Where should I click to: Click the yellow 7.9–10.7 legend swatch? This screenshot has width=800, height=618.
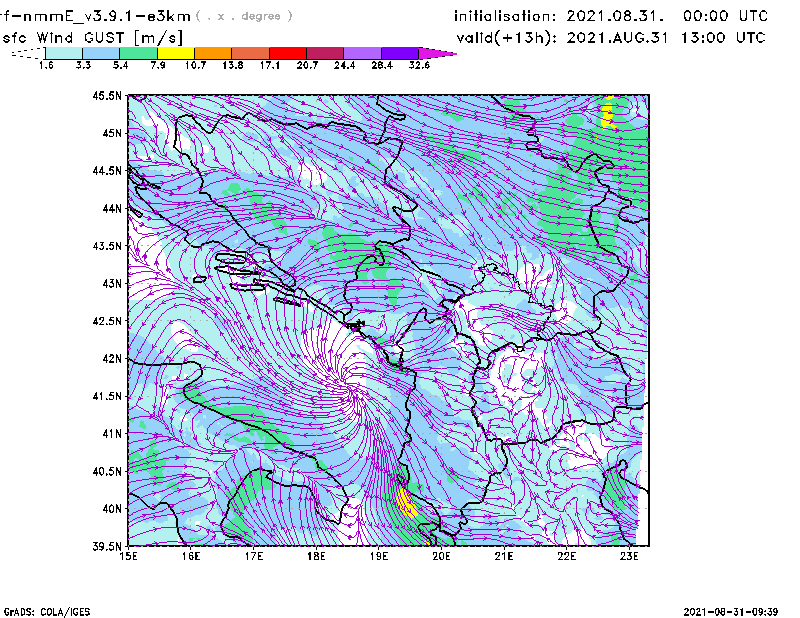[x=175, y=52]
